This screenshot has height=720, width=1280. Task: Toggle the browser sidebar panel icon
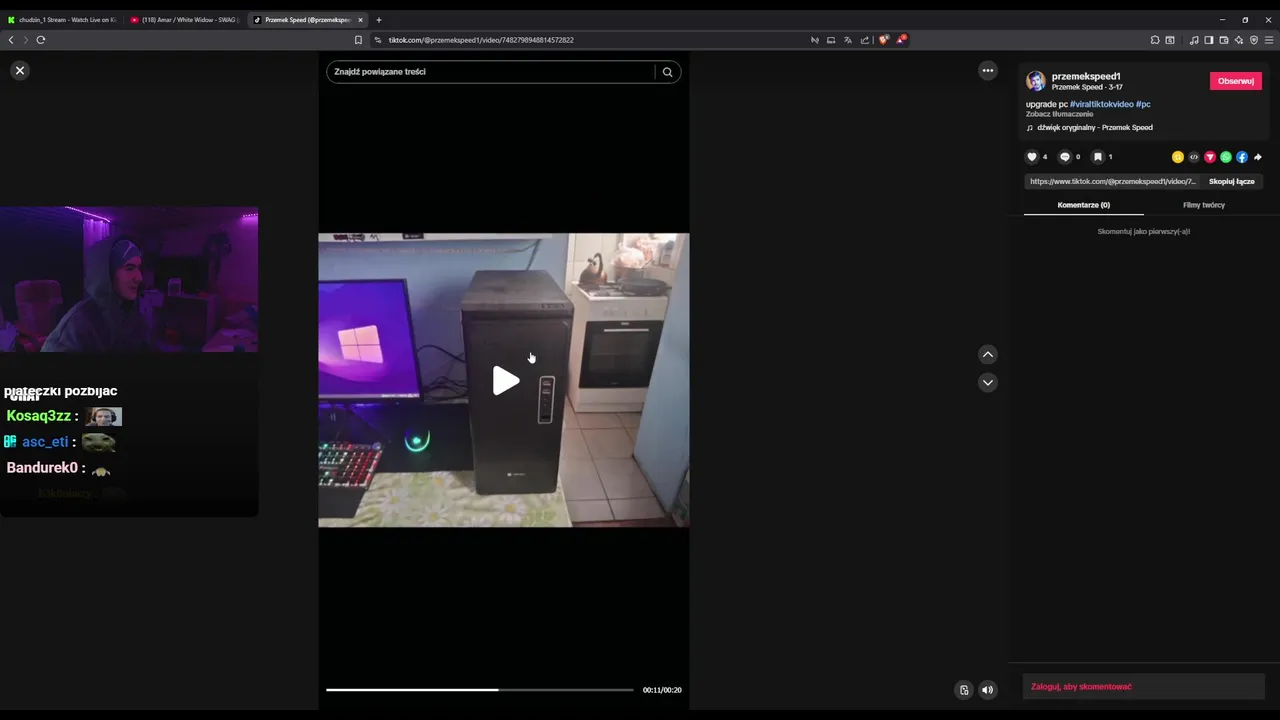tap(1209, 40)
